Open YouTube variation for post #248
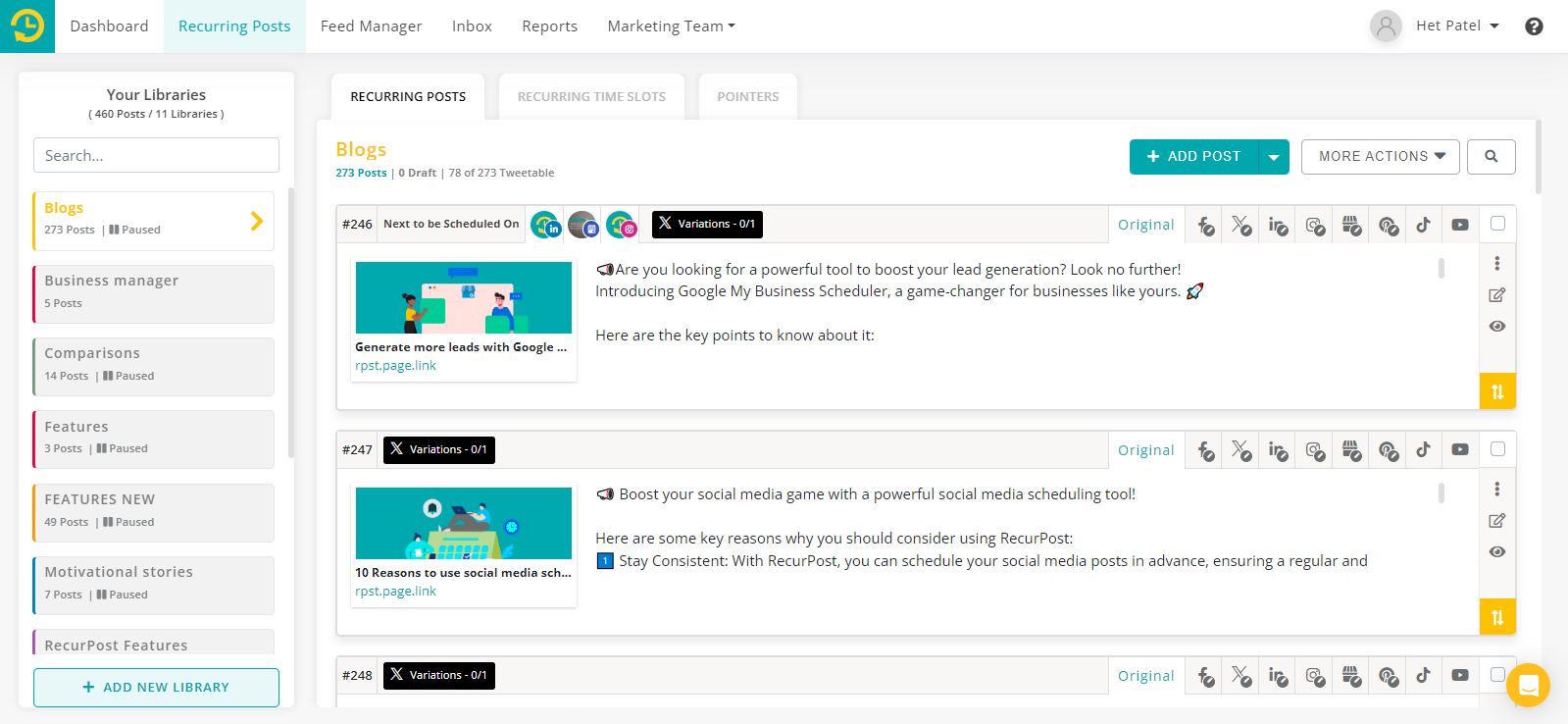 1460,676
